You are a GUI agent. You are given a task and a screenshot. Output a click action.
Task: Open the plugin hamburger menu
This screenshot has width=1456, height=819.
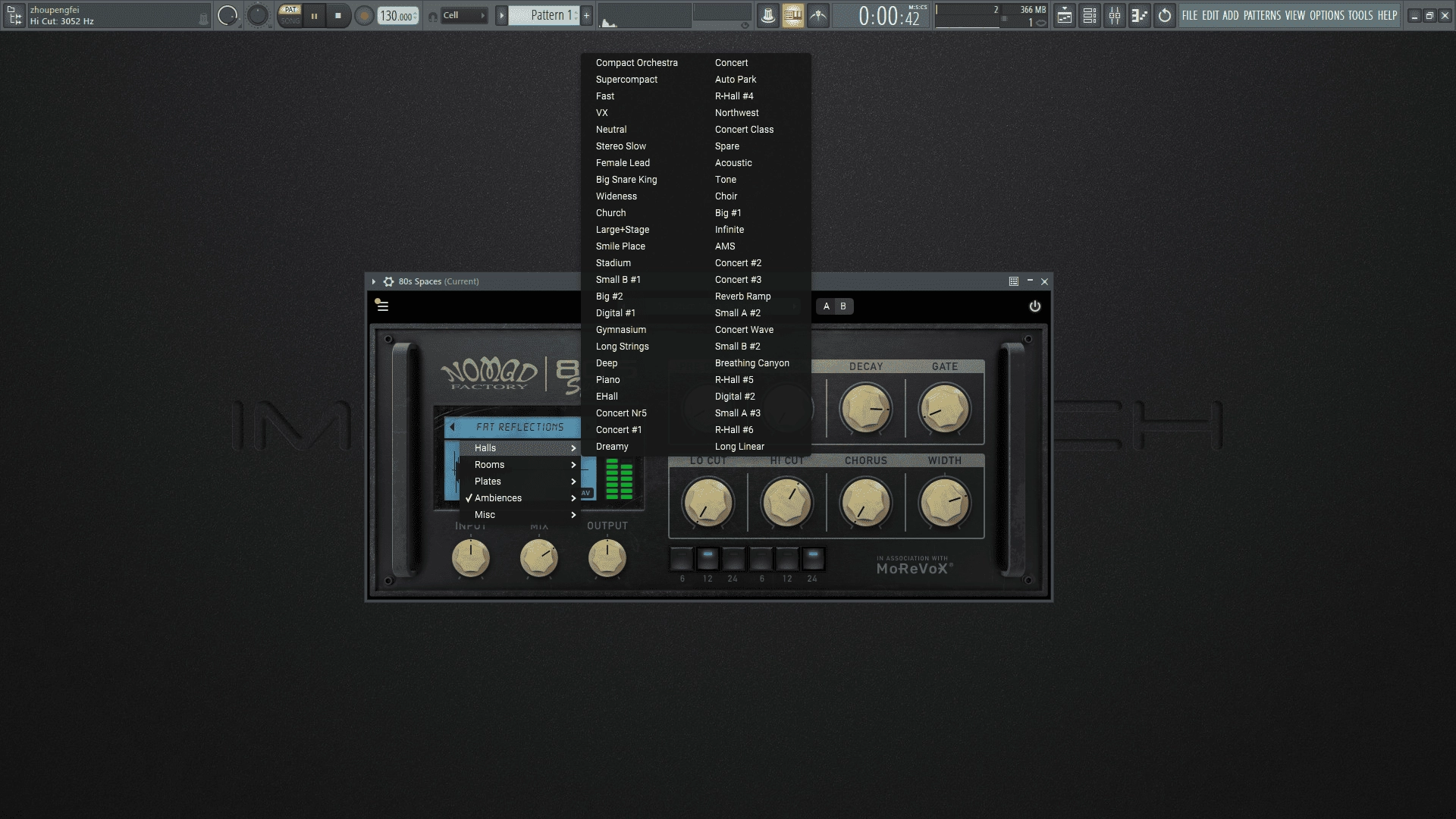coord(382,306)
